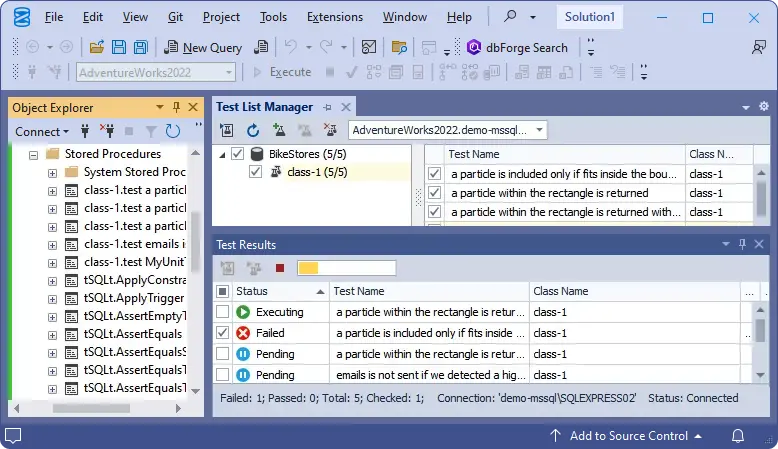Click the Open File folder icon
Viewport: 778px width, 449px height.
click(97, 47)
